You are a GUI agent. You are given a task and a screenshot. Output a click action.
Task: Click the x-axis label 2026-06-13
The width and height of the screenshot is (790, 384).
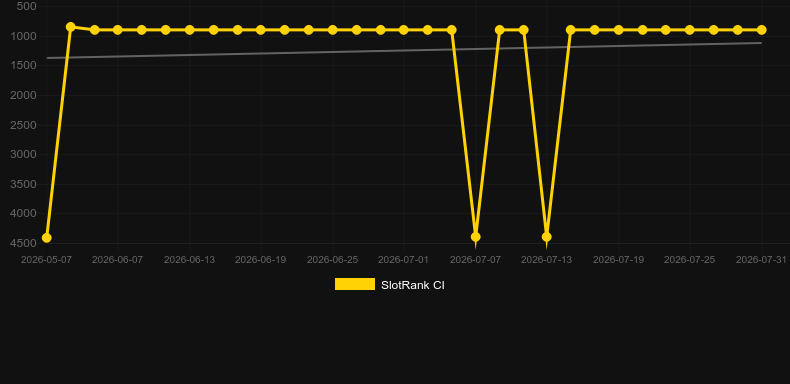189,260
